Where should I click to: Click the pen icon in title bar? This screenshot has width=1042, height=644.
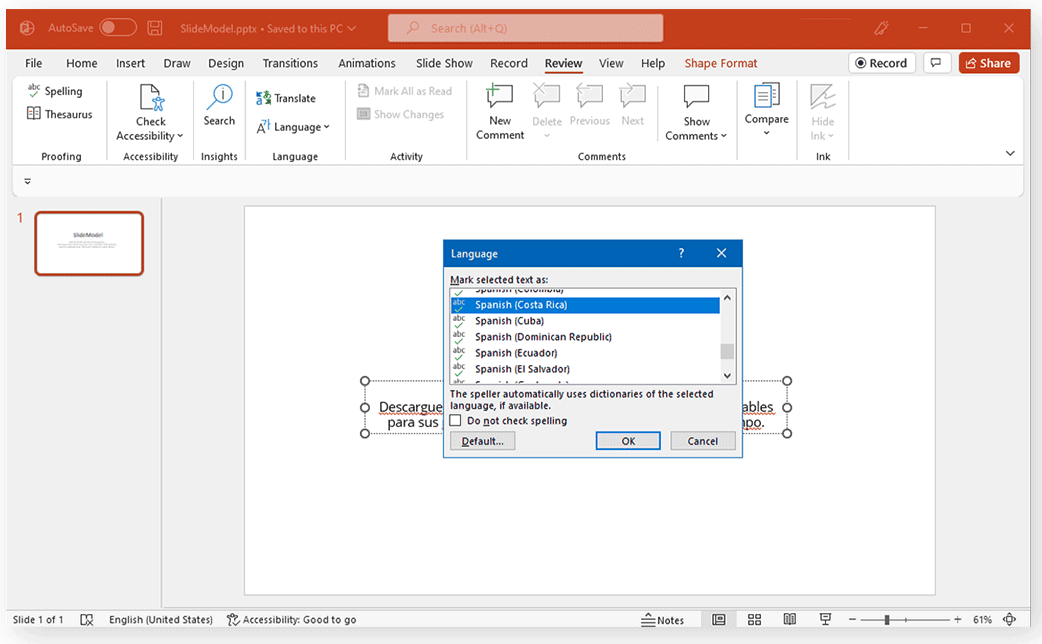pos(882,28)
